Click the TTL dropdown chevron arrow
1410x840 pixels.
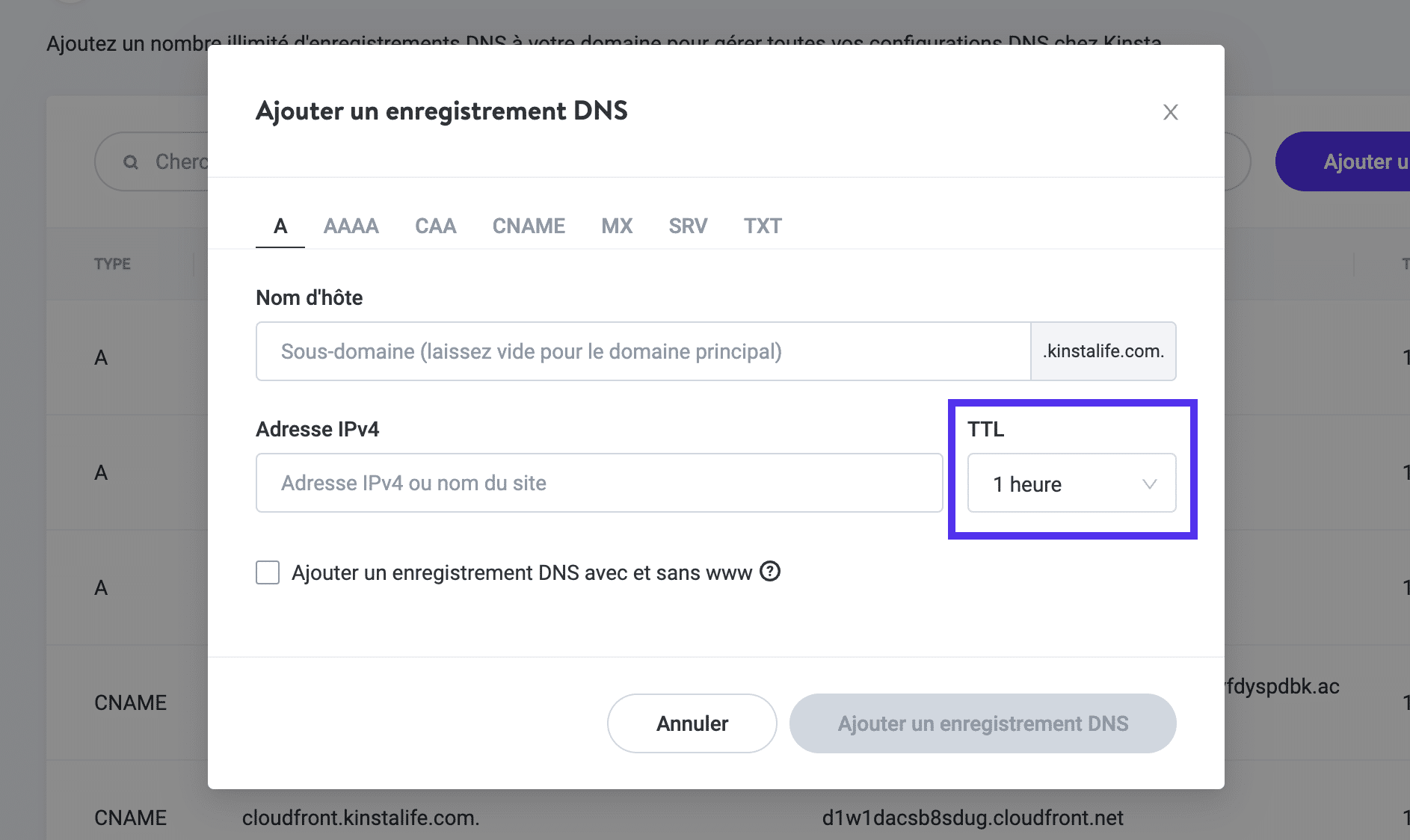pyautogui.click(x=1151, y=484)
